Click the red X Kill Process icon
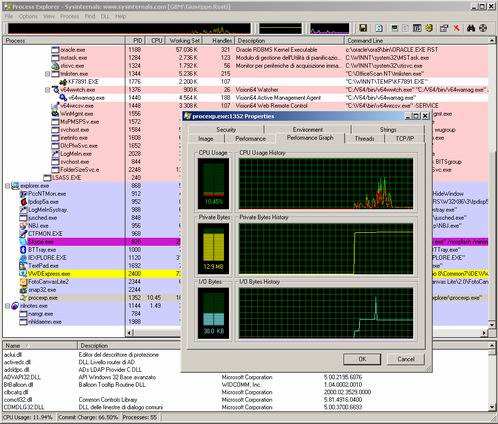 pos(456,28)
